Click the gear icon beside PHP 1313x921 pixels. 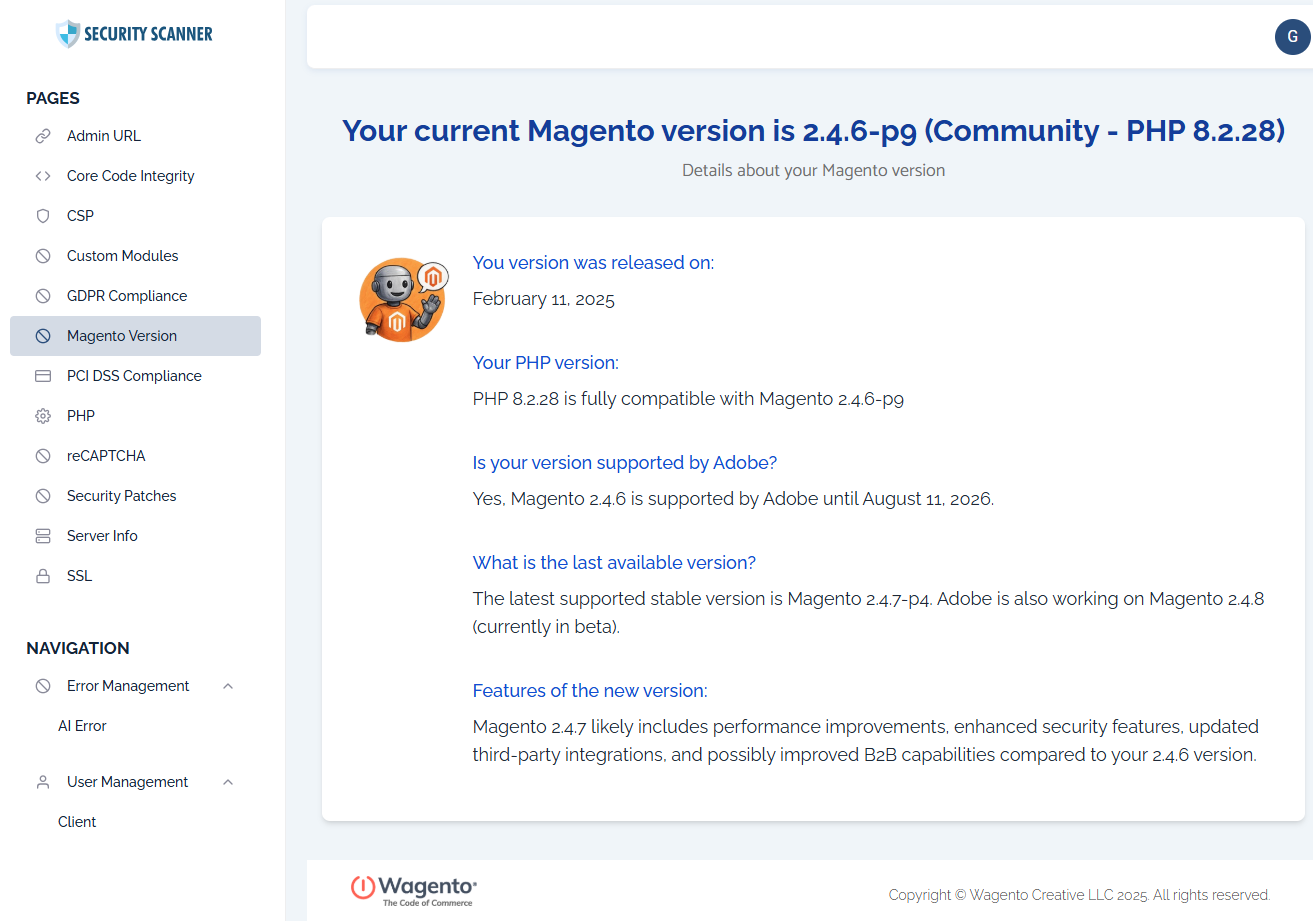click(x=43, y=416)
